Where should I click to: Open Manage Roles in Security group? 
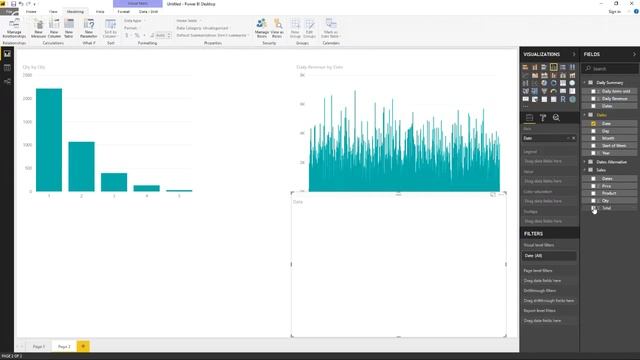[x=262, y=28]
